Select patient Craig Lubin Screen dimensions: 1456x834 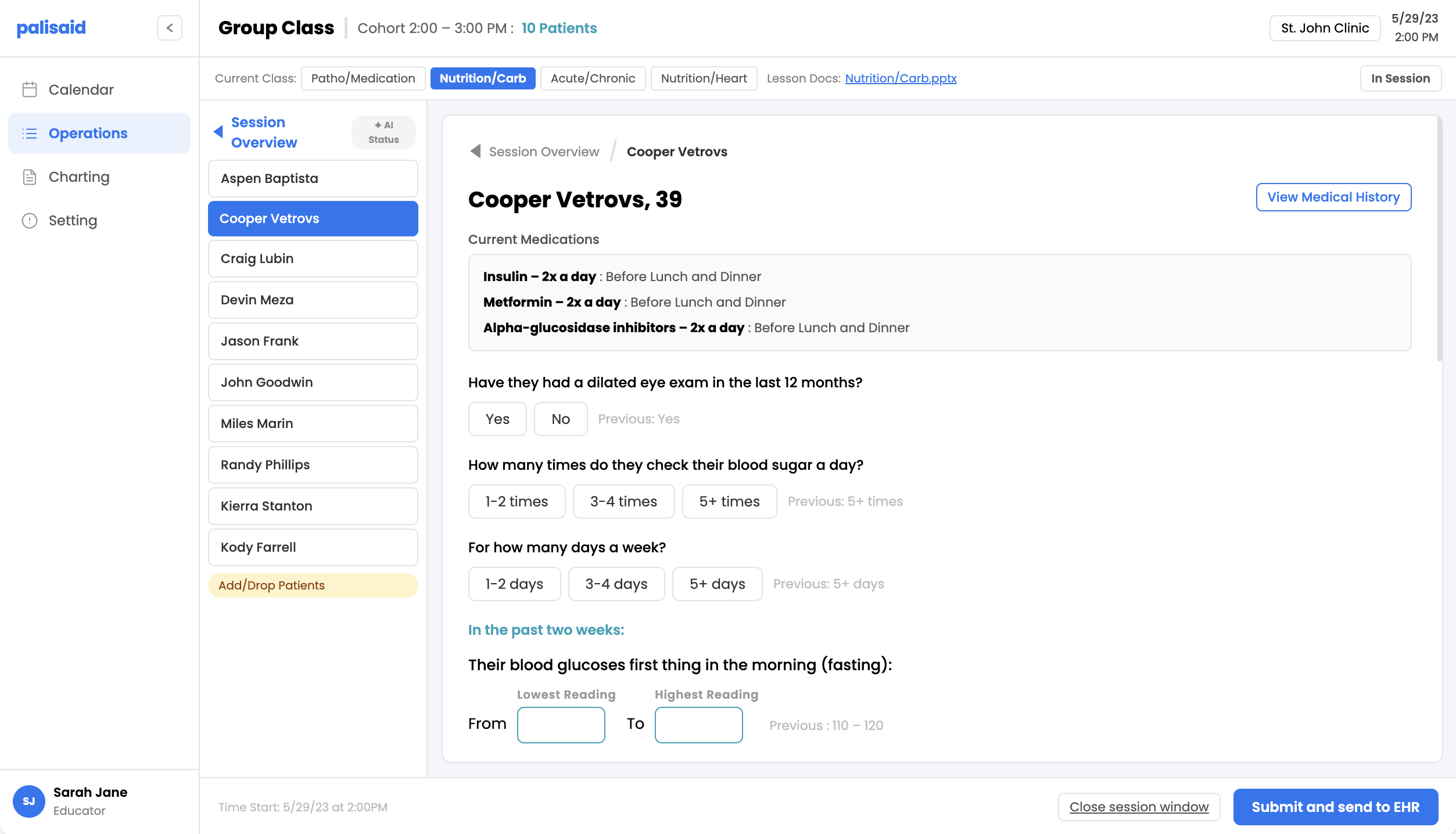(x=313, y=258)
